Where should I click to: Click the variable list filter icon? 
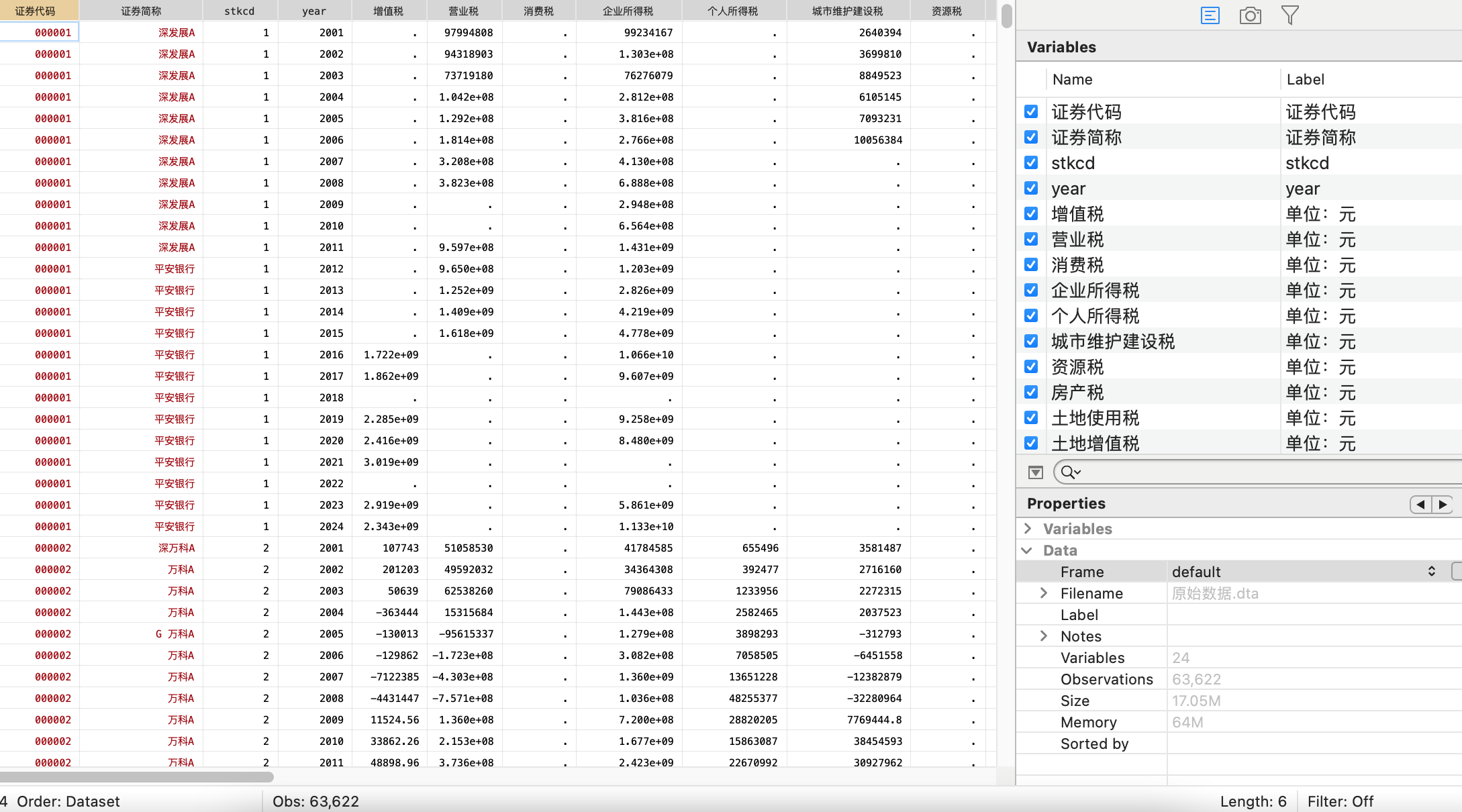pyautogui.click(x=1036, y=472)
